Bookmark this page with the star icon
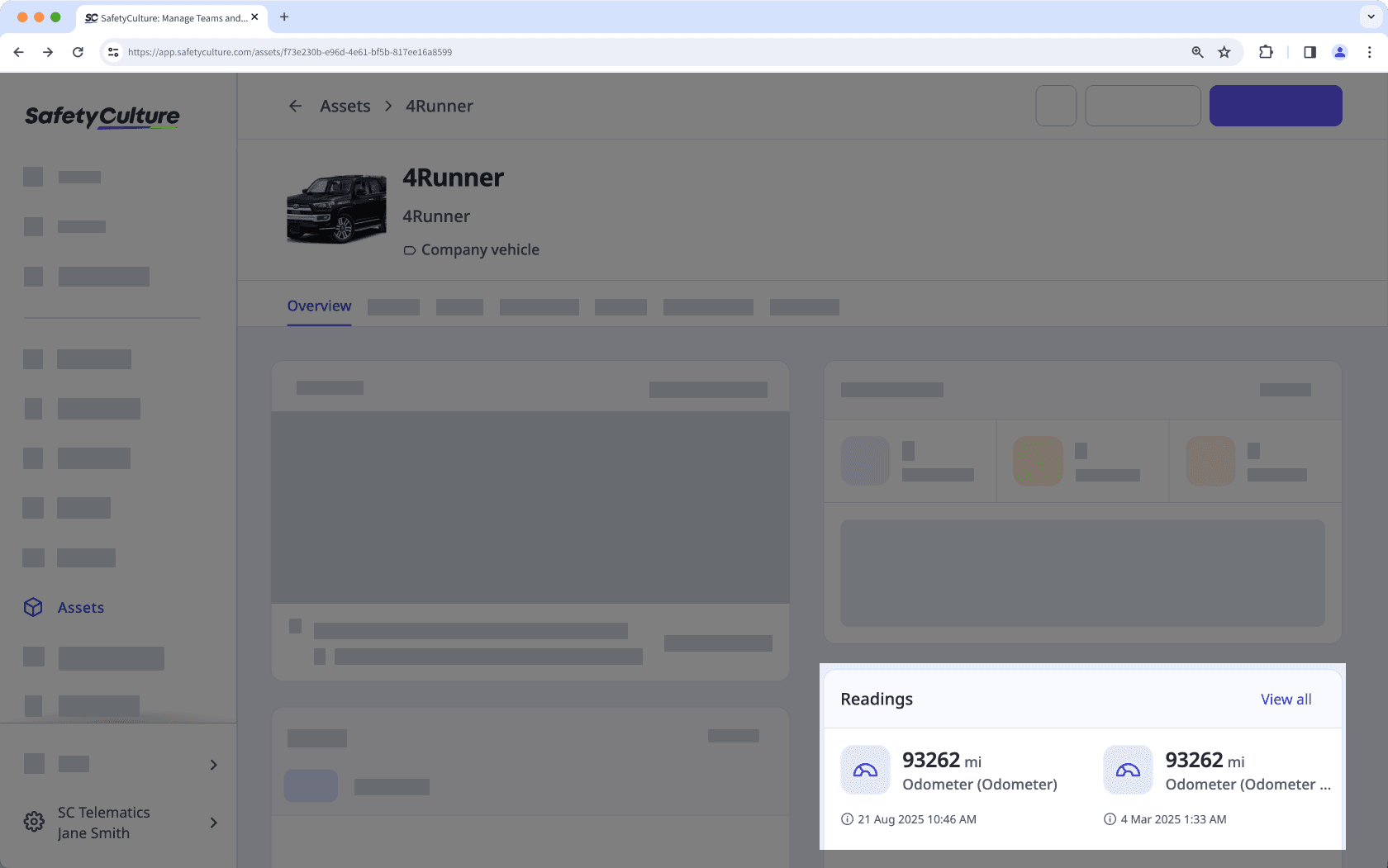 point(1224,52)
